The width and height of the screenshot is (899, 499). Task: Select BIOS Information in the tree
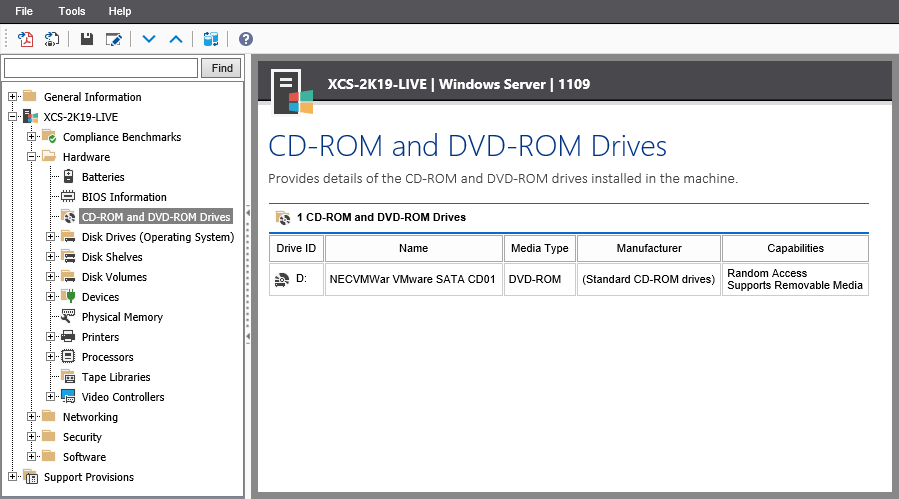pos(124,197)
